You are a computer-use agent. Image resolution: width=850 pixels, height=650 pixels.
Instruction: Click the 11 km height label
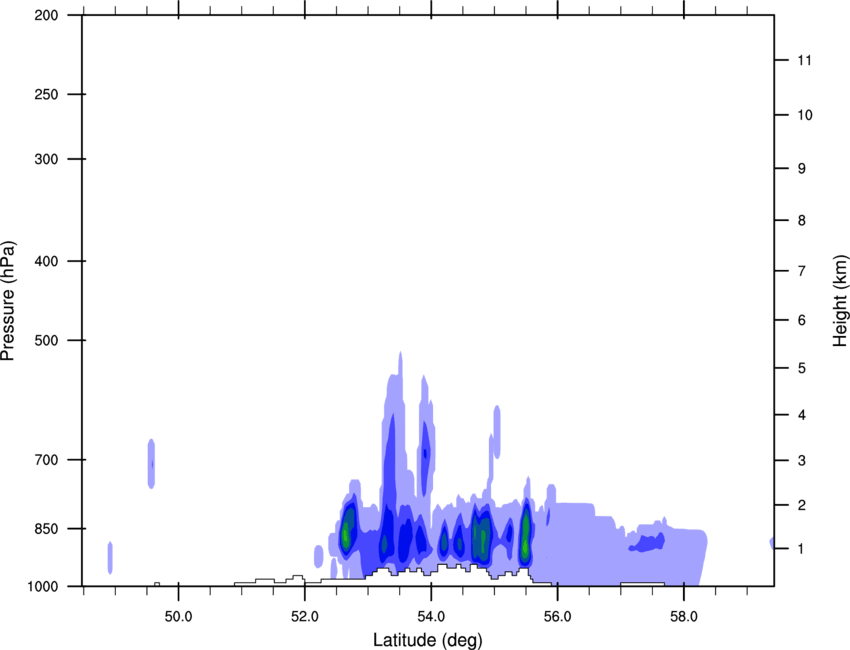tap(805, 60)
